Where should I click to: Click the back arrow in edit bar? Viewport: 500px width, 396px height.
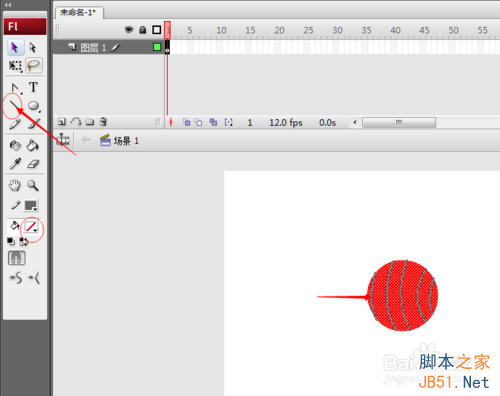coord(86,140)
